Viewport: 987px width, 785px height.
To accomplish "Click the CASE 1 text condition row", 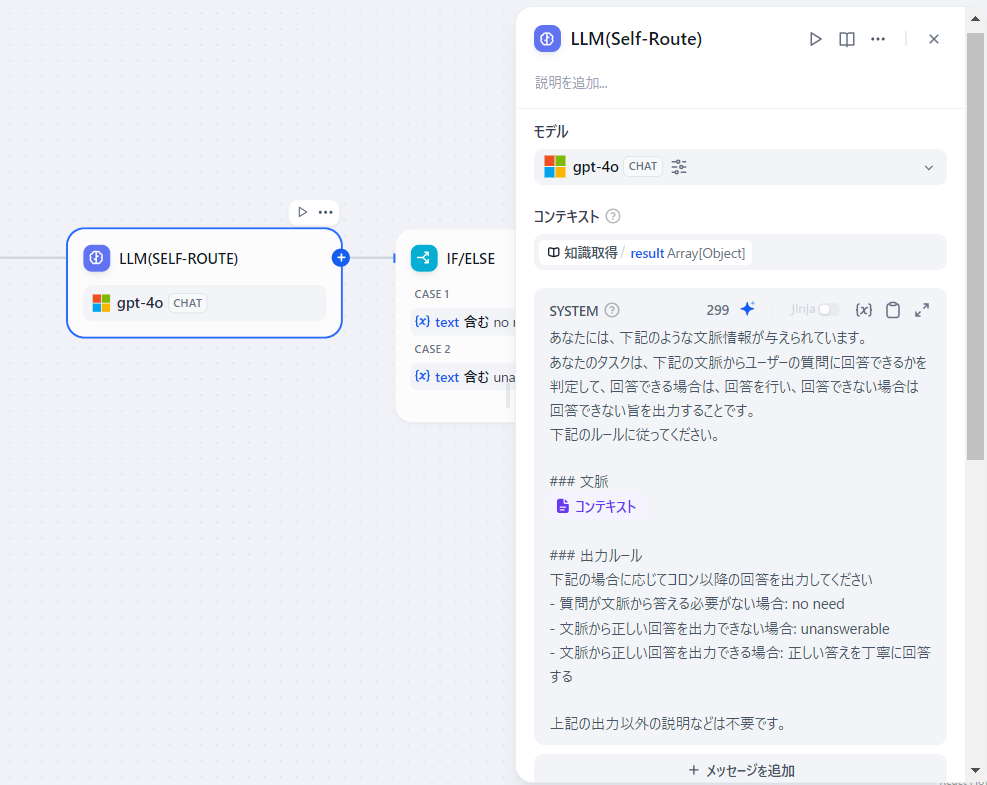I will [x=464, y=322].
